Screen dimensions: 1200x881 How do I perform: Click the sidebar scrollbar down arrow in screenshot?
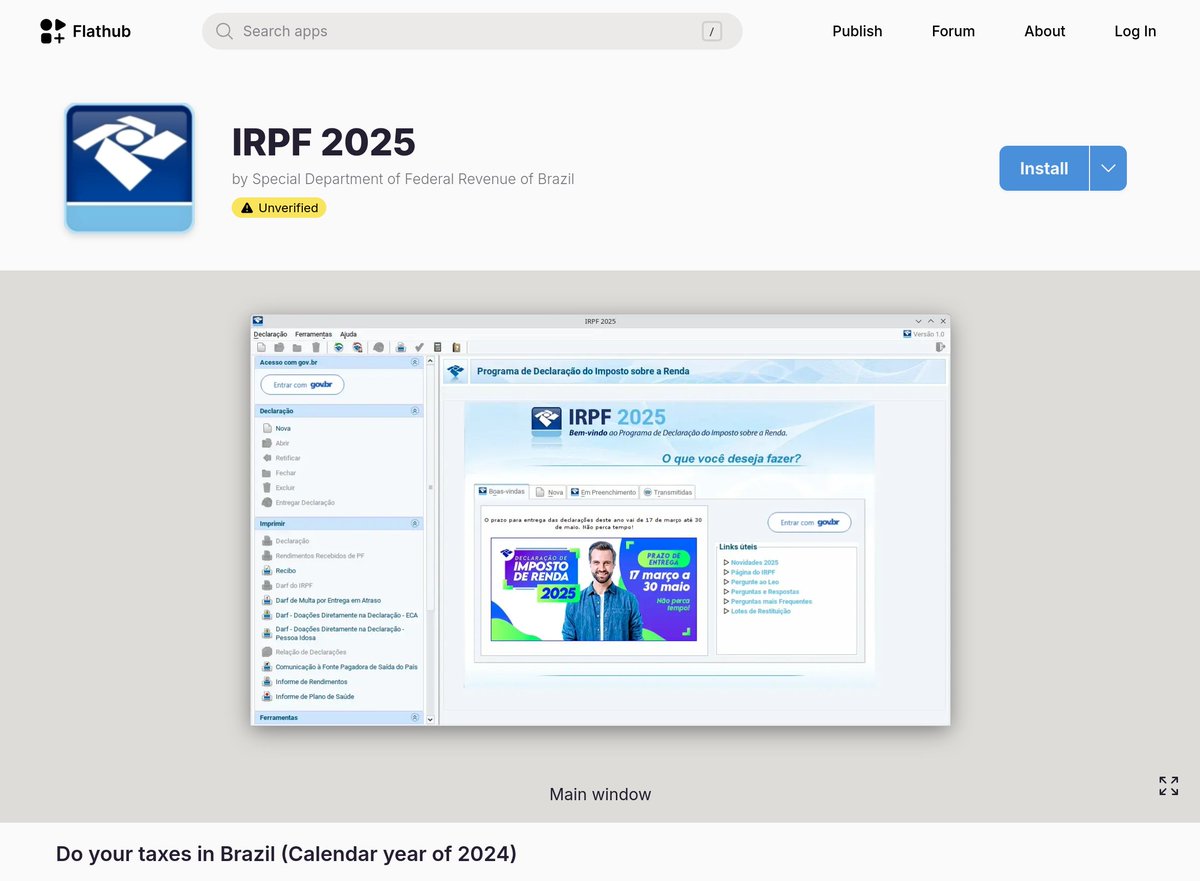point(431,718)
